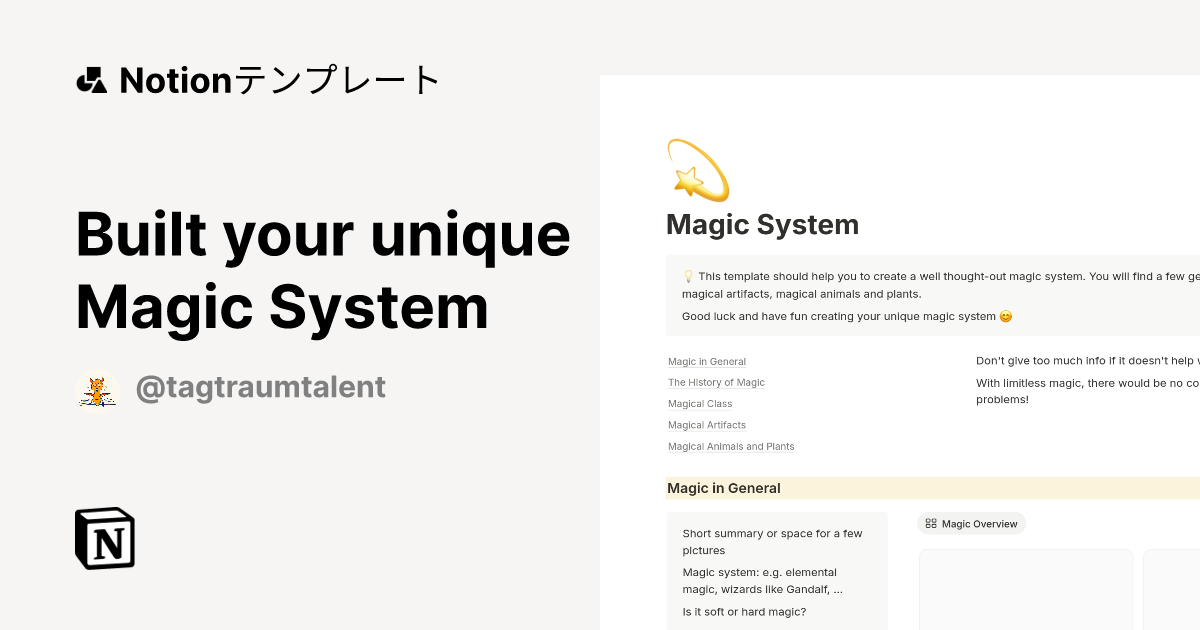This screenshot has height=630, width=1200.
Task: Click the @tagtraumtalent creator handle
Action: point(260,388)
